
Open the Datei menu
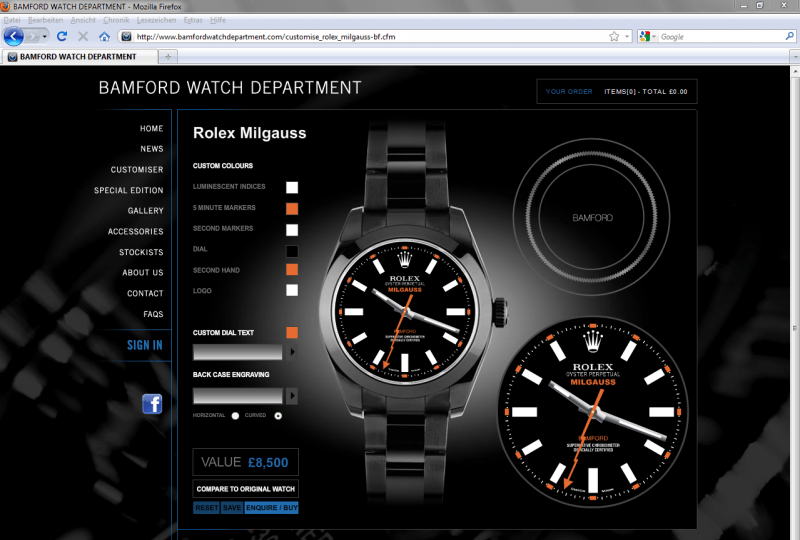coord(12,20)
